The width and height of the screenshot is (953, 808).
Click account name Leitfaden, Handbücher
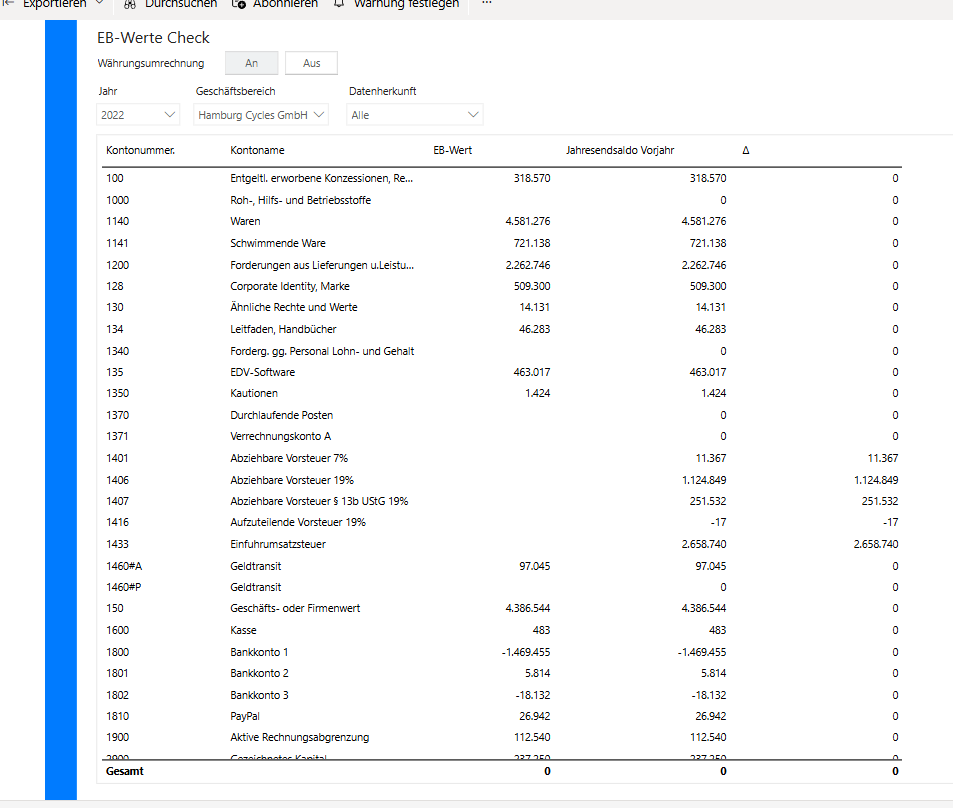click(x=283, y=329)
